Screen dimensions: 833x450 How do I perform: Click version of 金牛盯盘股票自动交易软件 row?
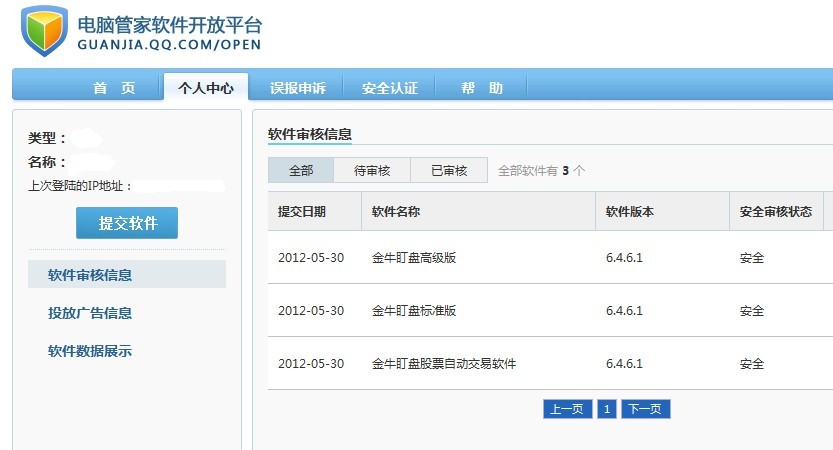tap(624, 364)
